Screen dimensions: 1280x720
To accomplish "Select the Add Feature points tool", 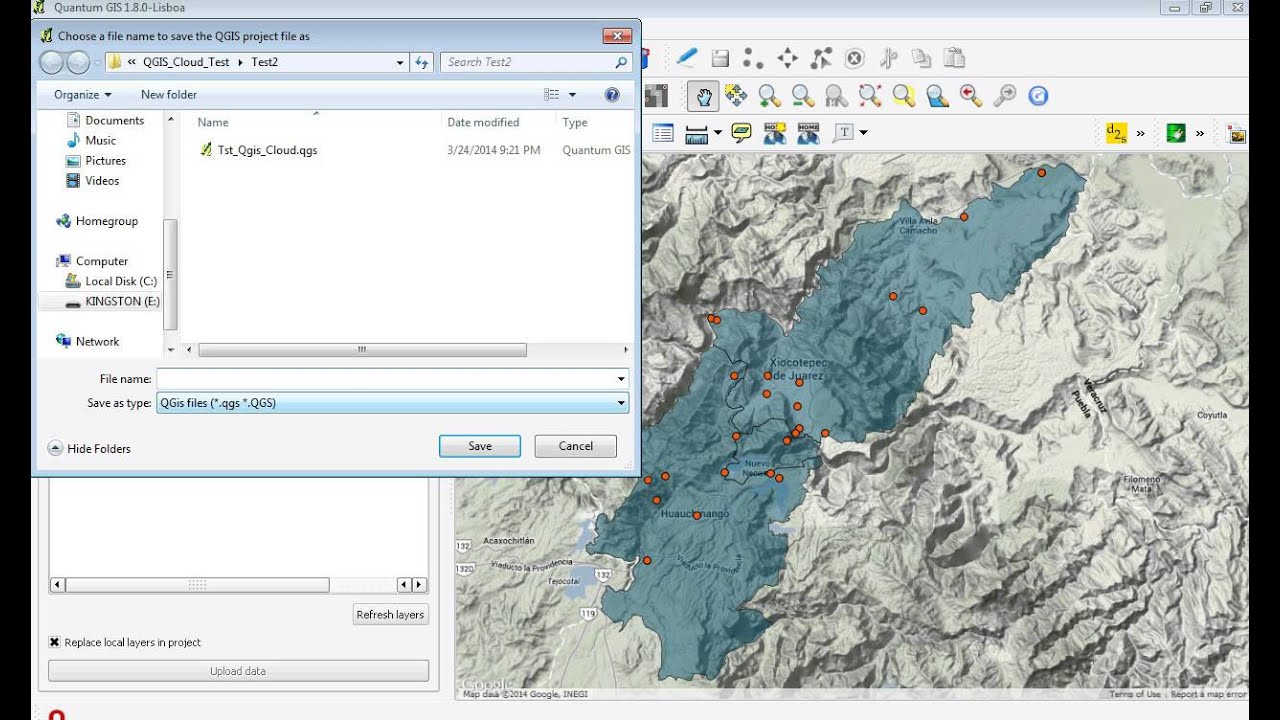I will click(753, 58).
